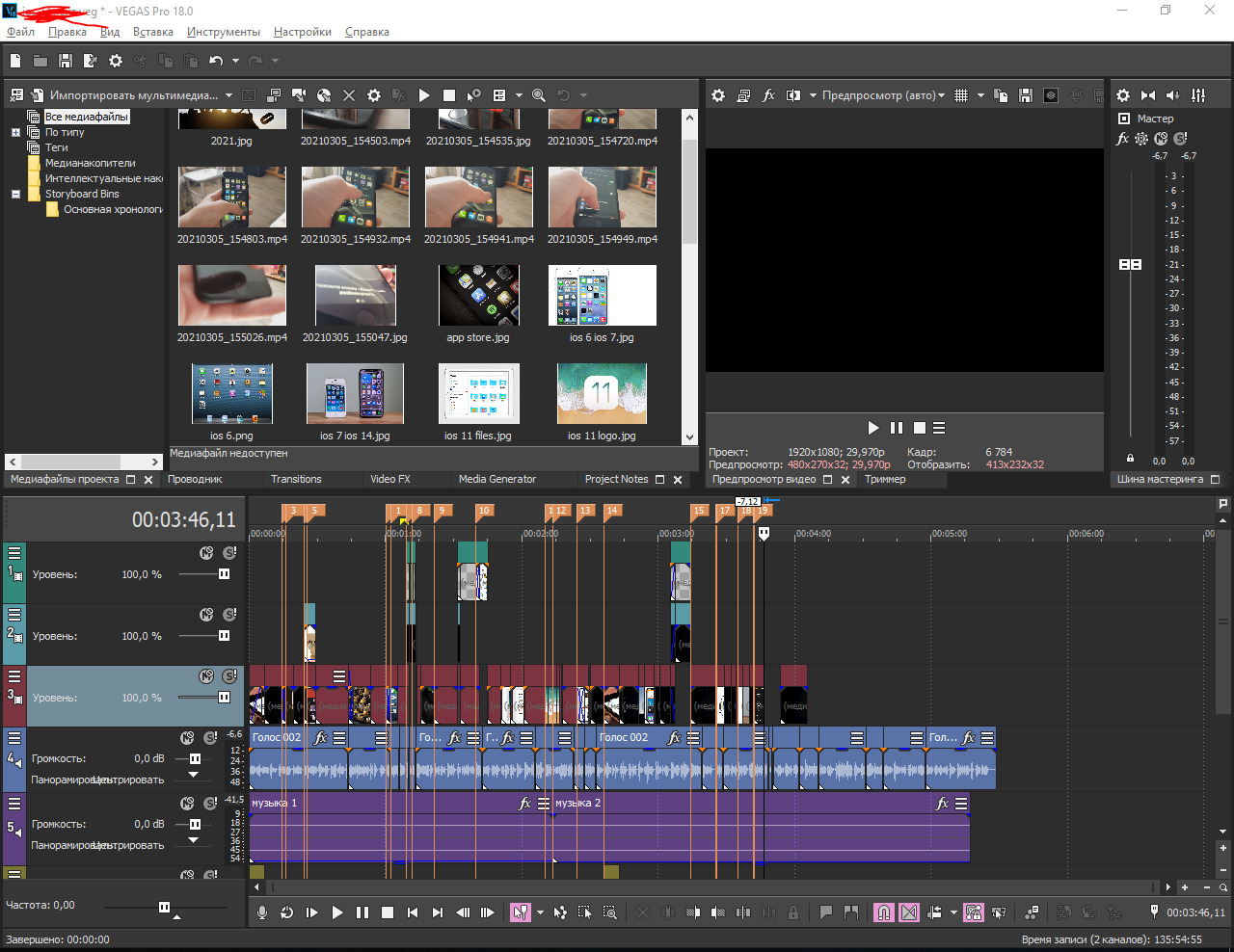This screenshot has height=952, width=1234.
Task: Select the ios 11 logo.jpg thumbnail
Action: (602, 394)
